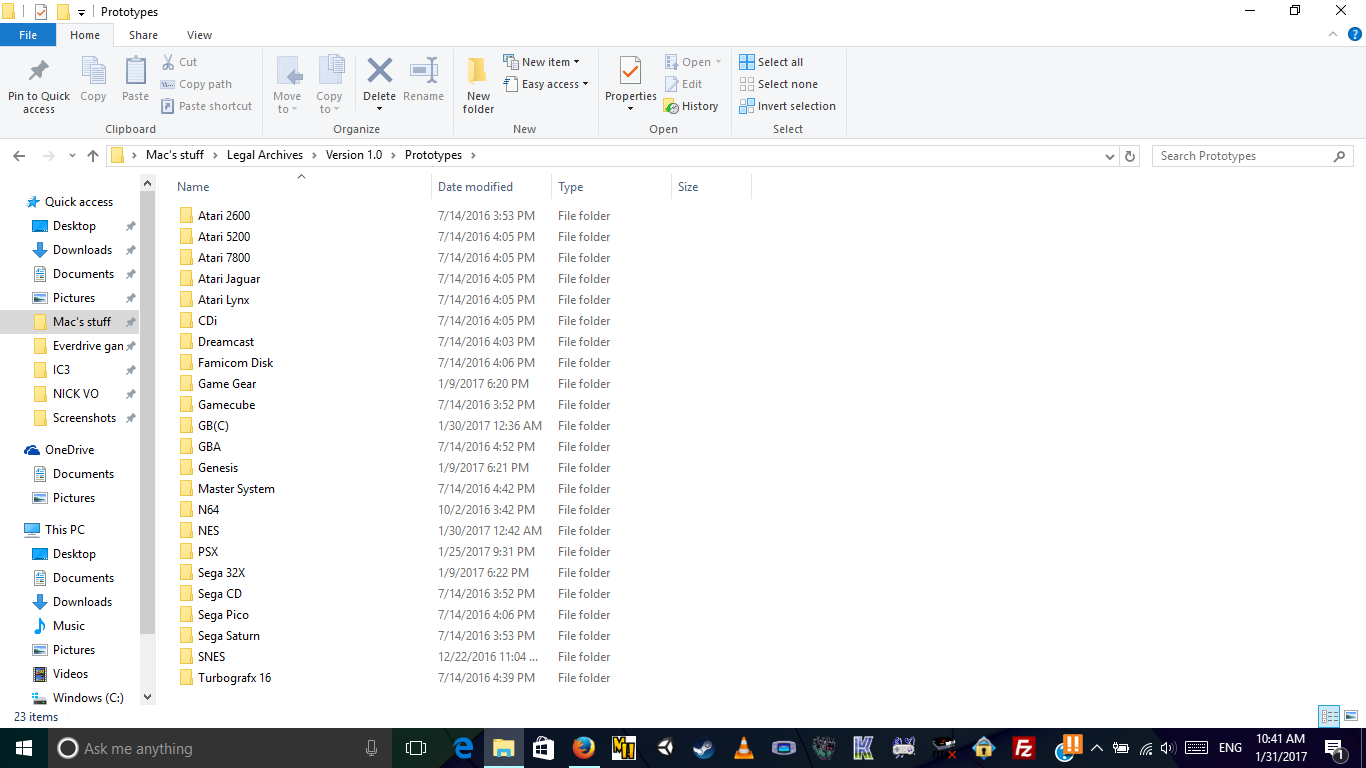
Task: Click Paste shortcut command
Action: [x=206, y=106]
